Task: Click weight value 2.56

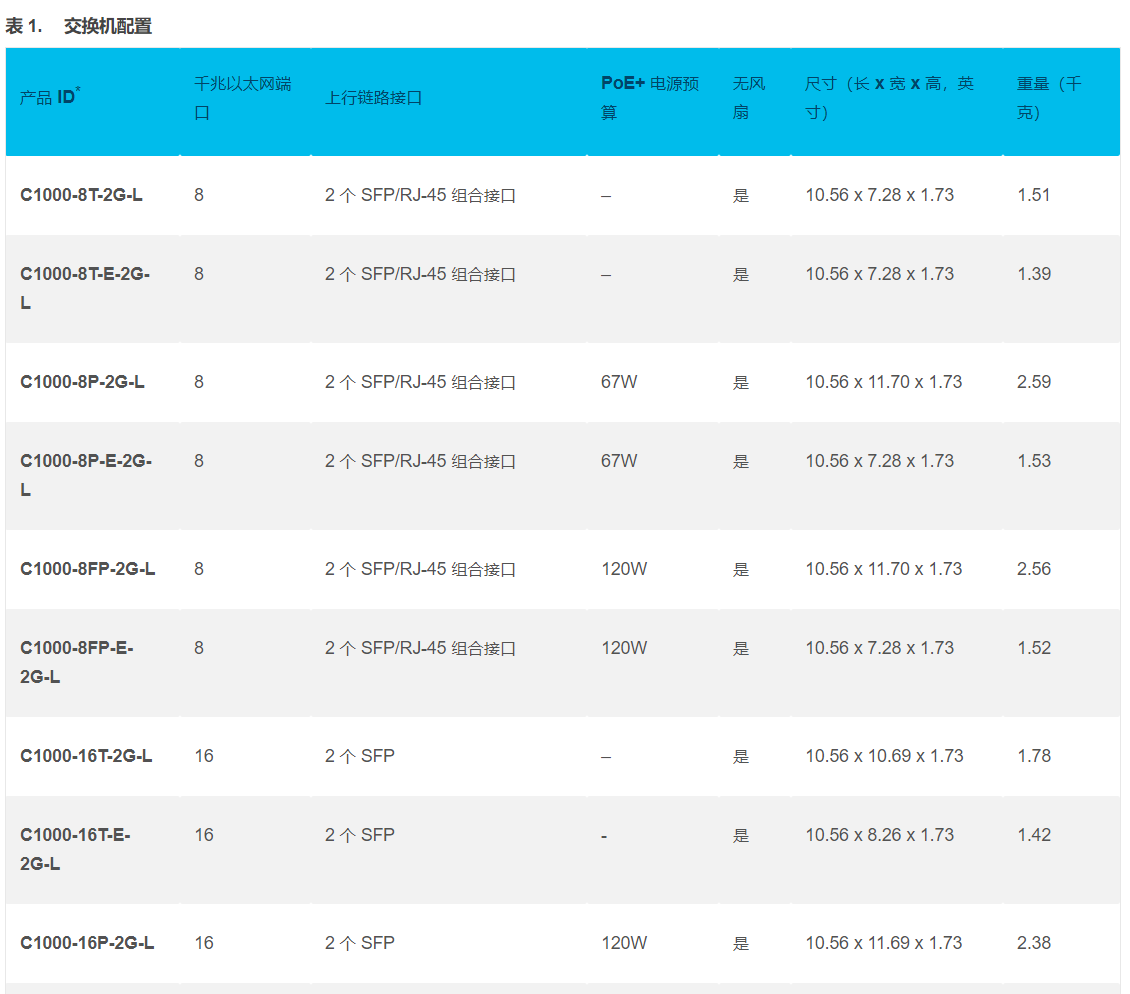Action: click(x=1034, y=569)
